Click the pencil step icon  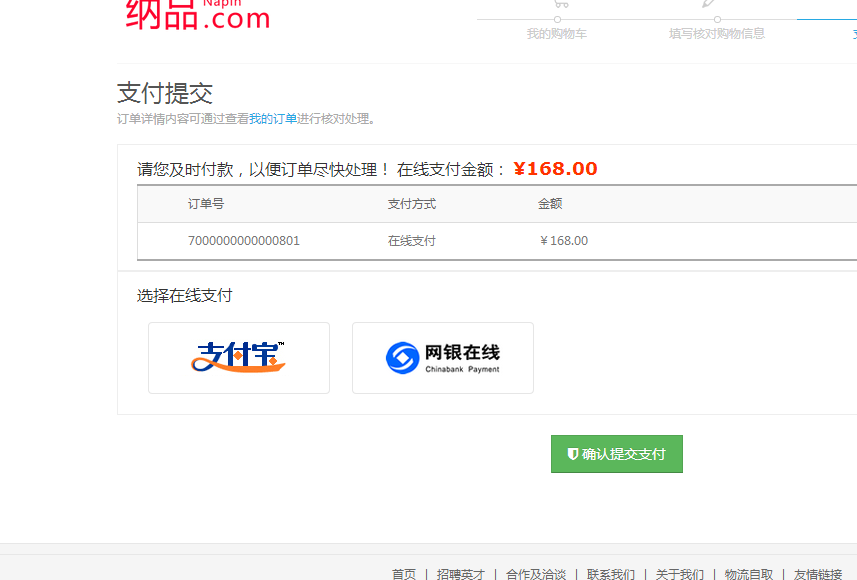coord(709,3)
